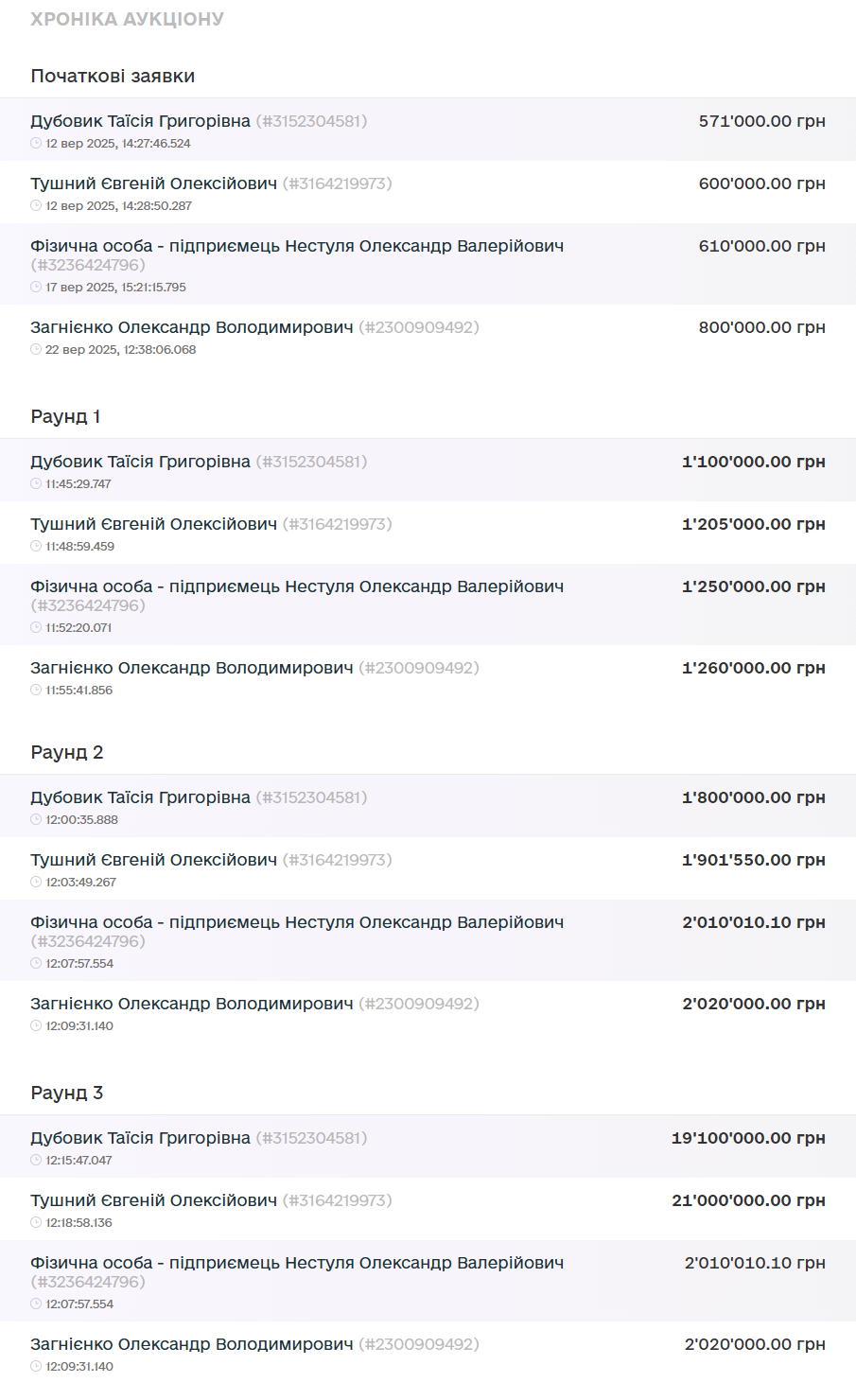The height and width of the screenshot is (1400, 856).
Task: Click clock icon beside 12:00:35.888
Action: point(36,820)
